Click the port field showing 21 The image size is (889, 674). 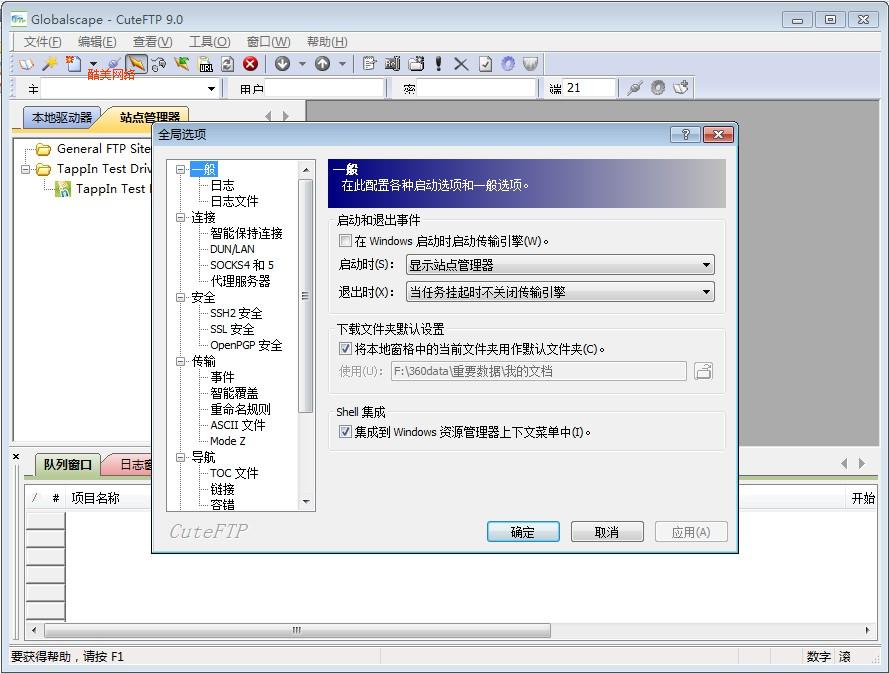pyautogui.click(x=590, y=88)
